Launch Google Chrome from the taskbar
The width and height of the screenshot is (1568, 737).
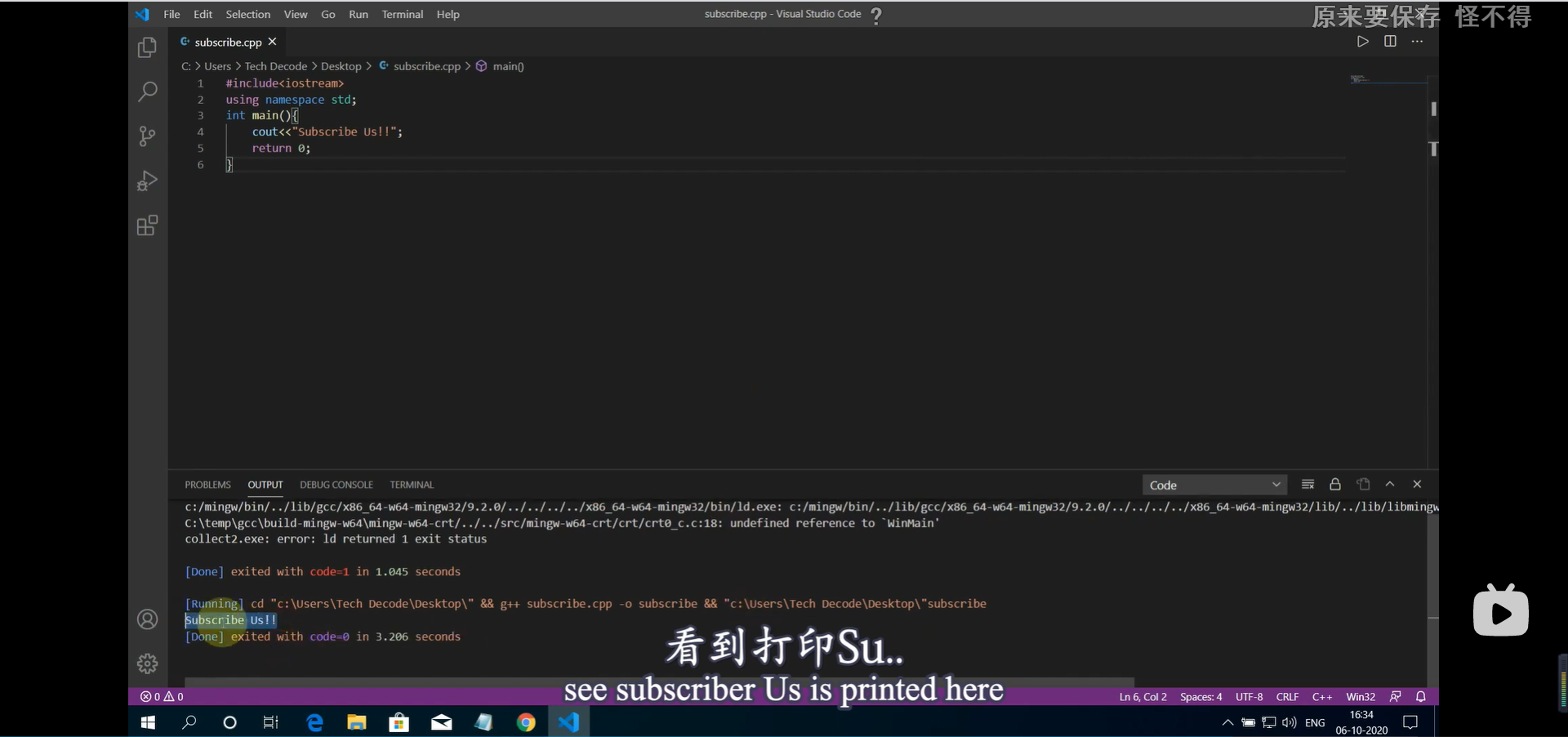coord(526,722)
